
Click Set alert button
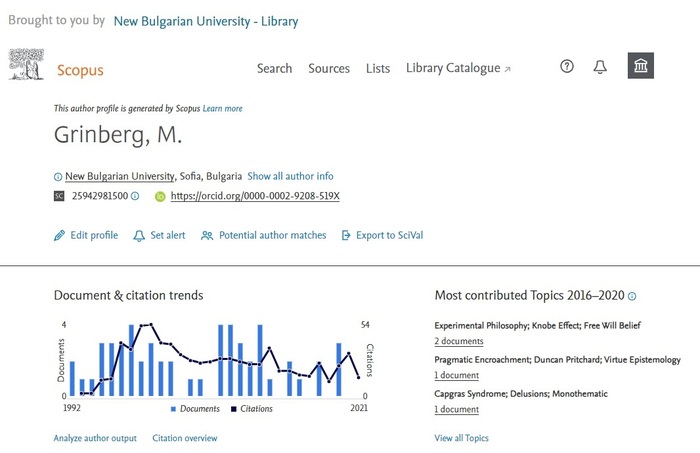[x=159, y=236]
